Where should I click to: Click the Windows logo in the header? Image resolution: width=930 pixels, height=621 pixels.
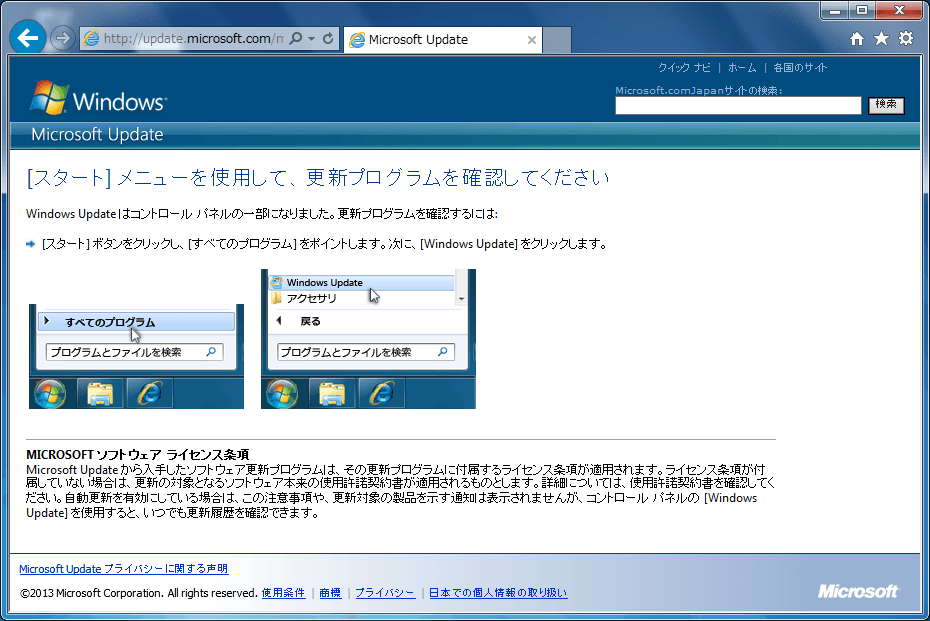(x=98, y=98)
